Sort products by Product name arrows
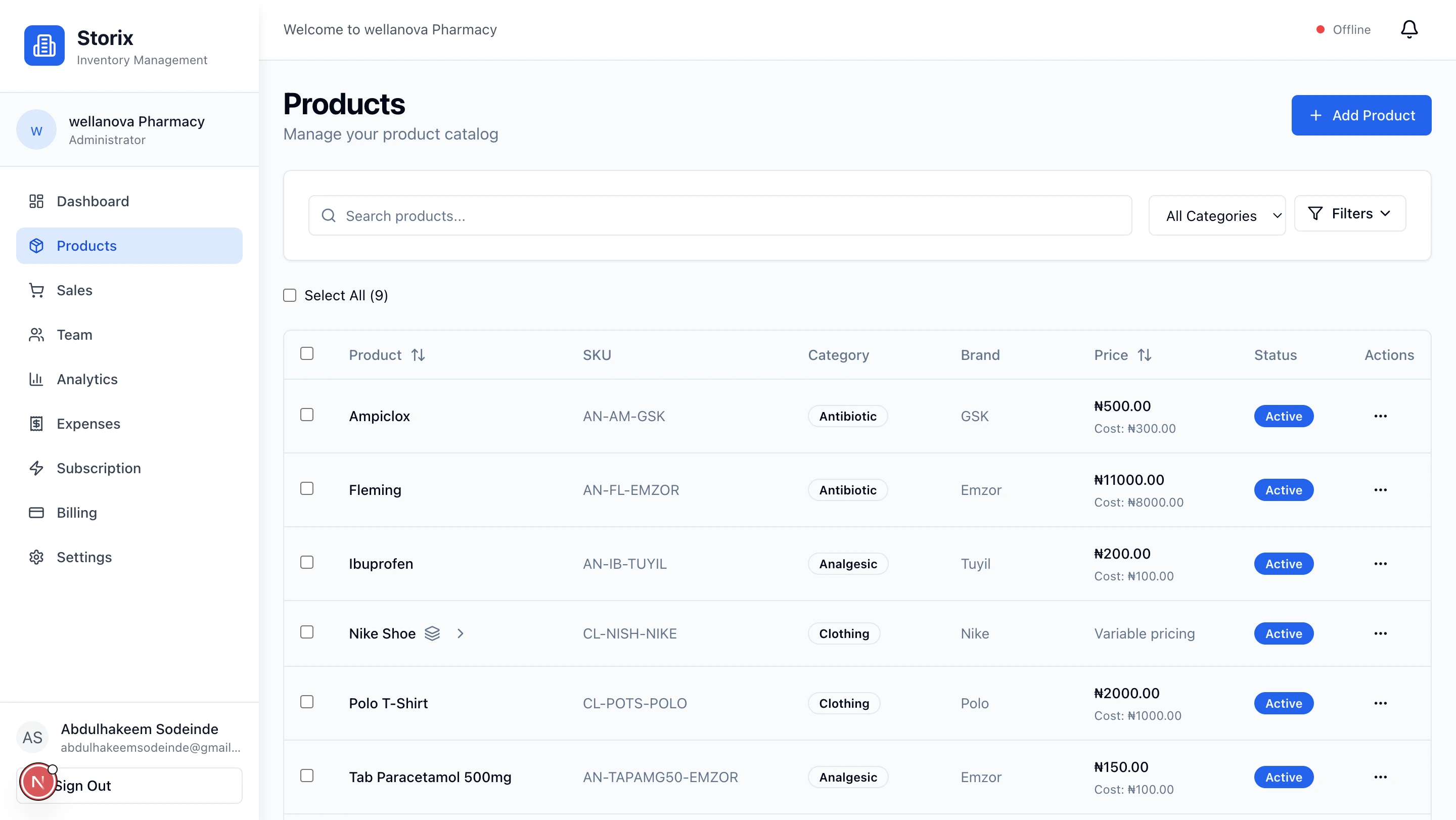This screenshot has height=820, width=1456. click(x=418, y=355)
